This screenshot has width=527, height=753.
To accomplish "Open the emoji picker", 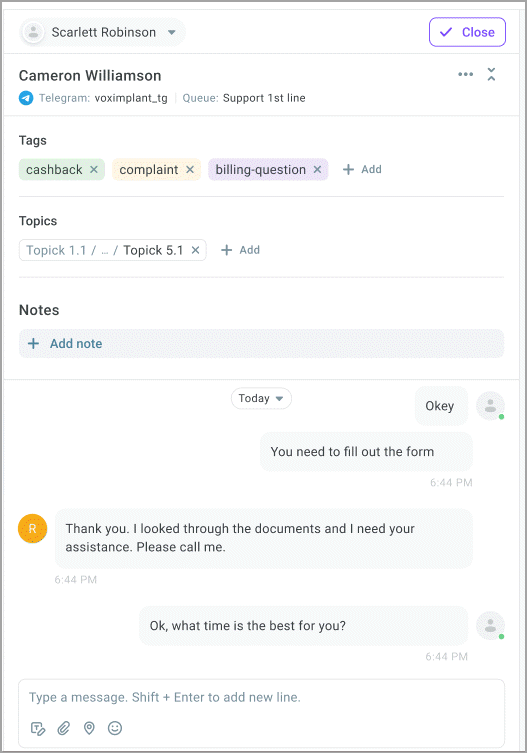I will (115, 729).
